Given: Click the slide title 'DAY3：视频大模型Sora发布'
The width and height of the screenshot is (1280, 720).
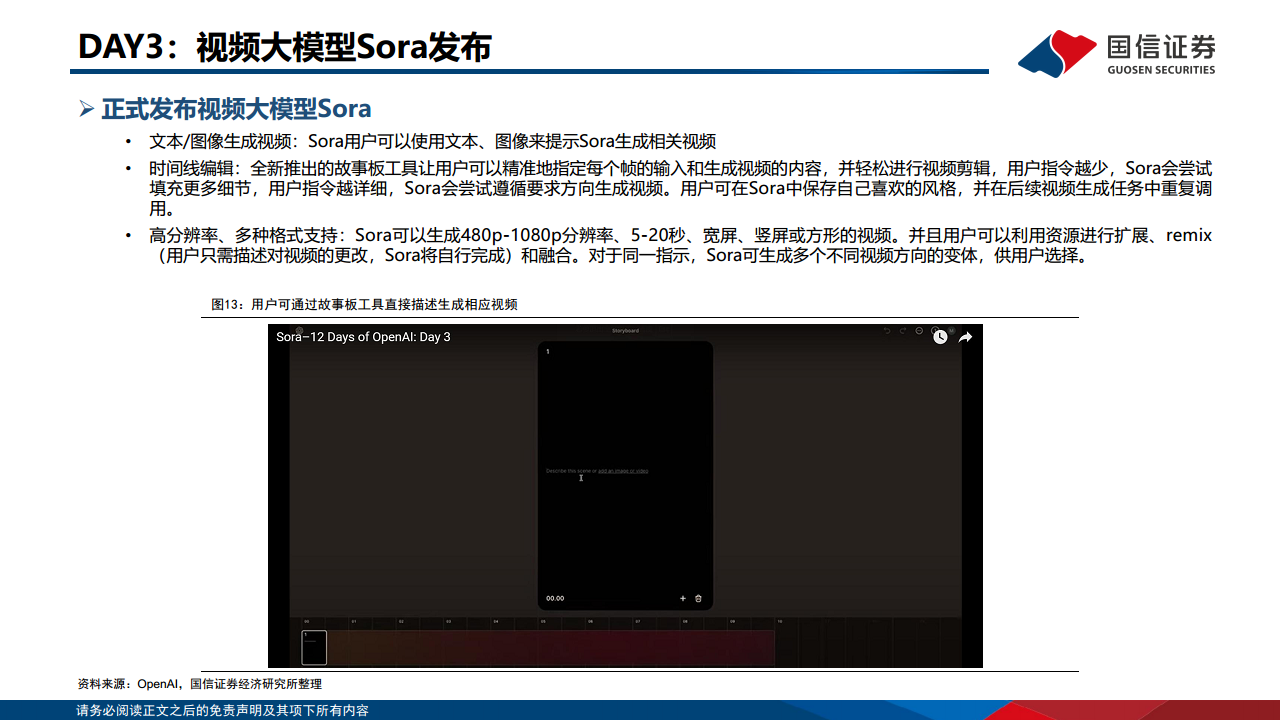Looking at the screenshot, I should [285, 47].
